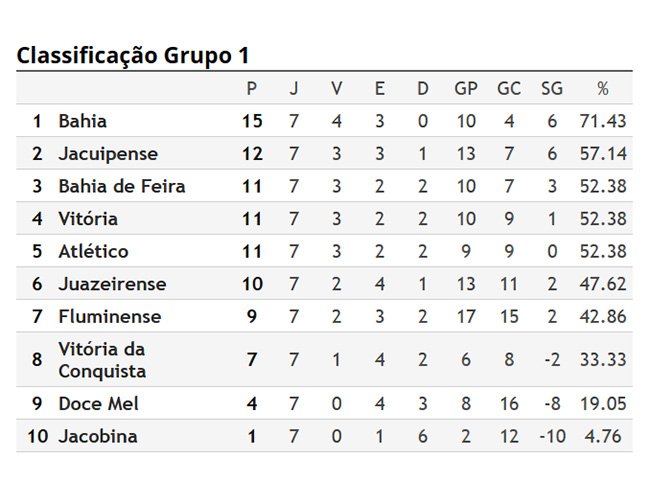Viewport: 650px width, 480px height.
Task: Click the Bahia team name
Action: [82, 121]
